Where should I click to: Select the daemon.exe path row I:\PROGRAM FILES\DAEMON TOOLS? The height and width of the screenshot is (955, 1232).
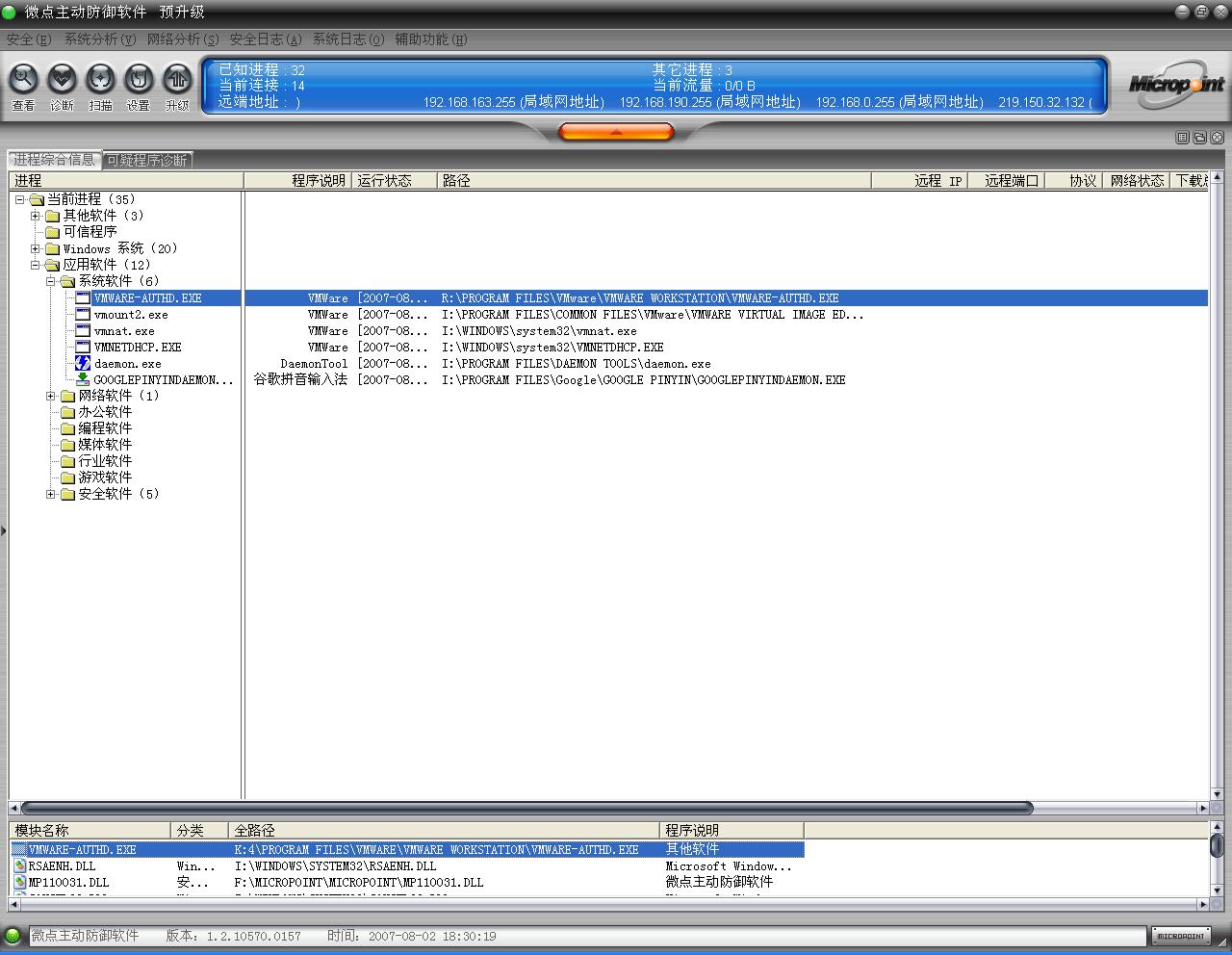click(576, 364)
